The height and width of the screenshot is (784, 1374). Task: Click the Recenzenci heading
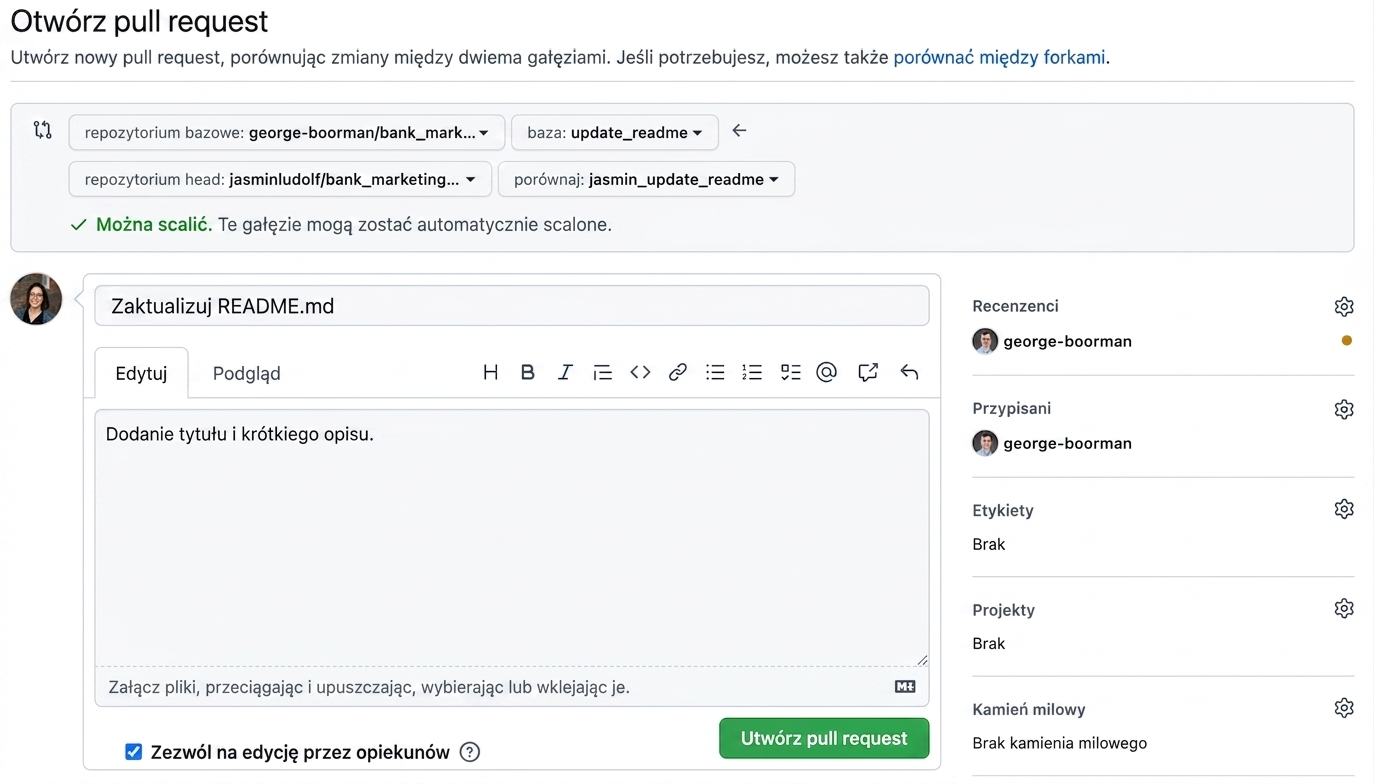tap(1015, 306)
